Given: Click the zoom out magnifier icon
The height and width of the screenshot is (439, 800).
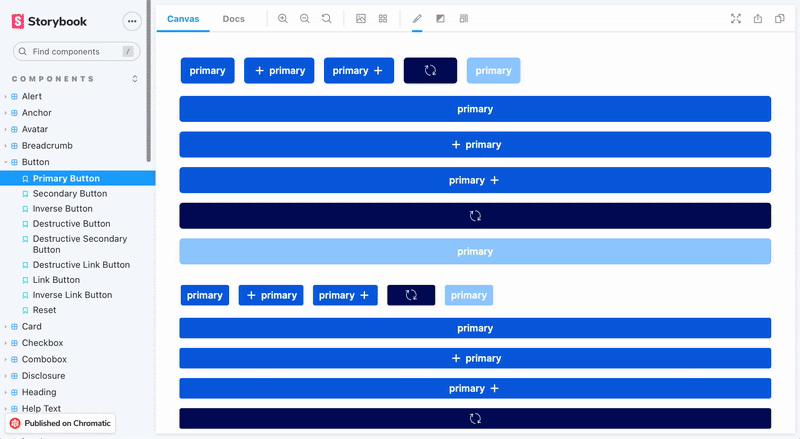Looking at the screenshot, I should click(305, 19).
